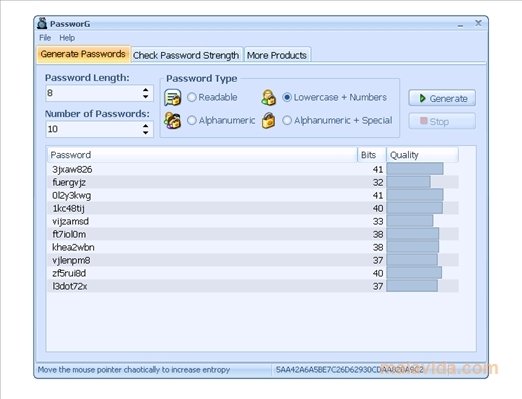This screenshot has width=522, height=399.
Task: Click bits value 33 for vijzamsd
Action: click(378, 221)
